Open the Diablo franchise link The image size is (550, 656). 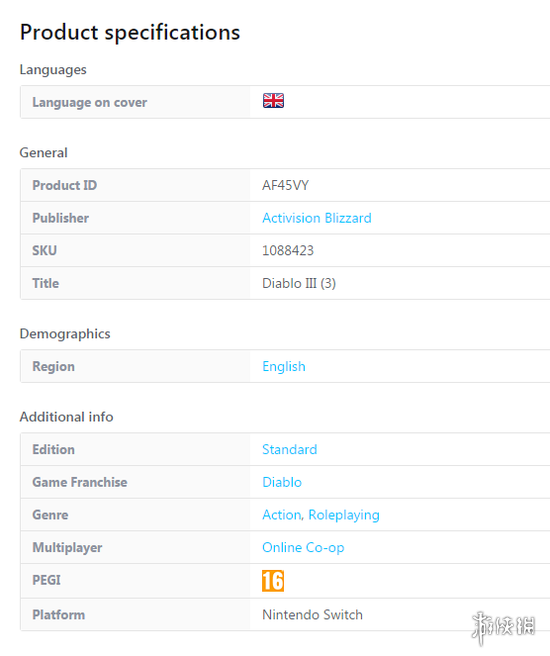pos(282,482)
